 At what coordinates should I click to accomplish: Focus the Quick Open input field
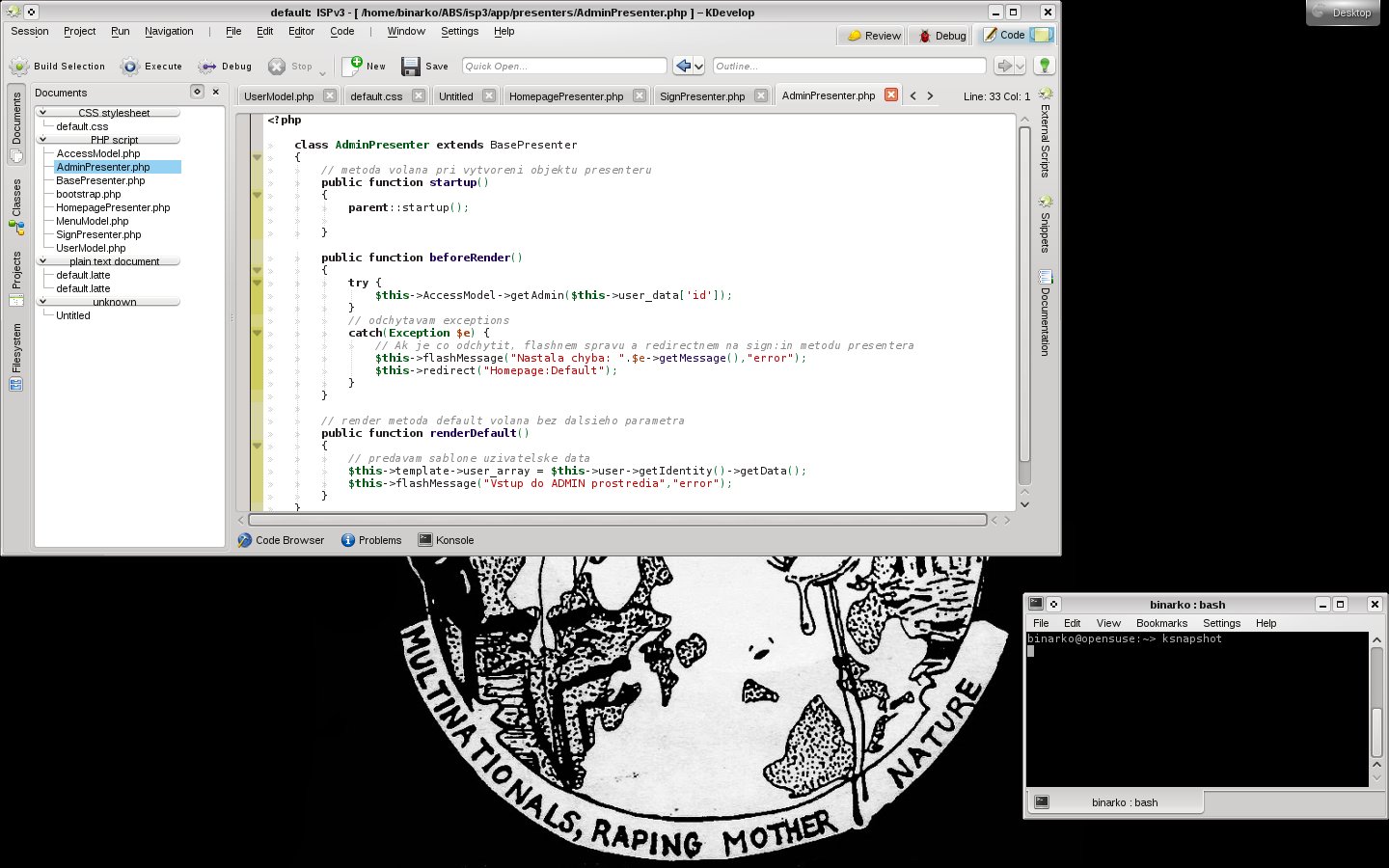564,66
